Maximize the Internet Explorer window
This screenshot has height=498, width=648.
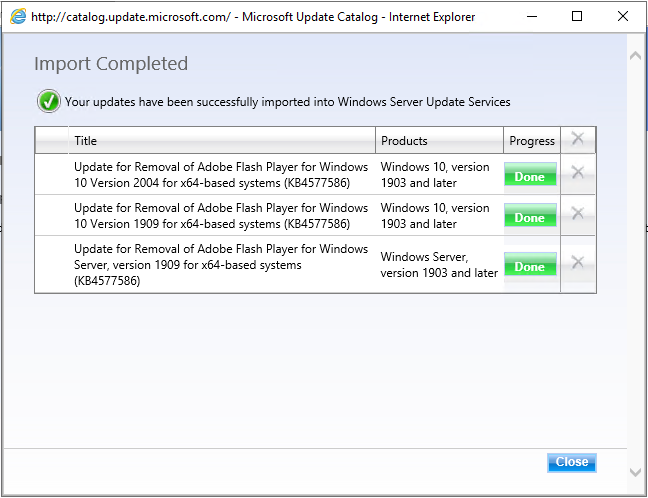(x=577, y=17)
